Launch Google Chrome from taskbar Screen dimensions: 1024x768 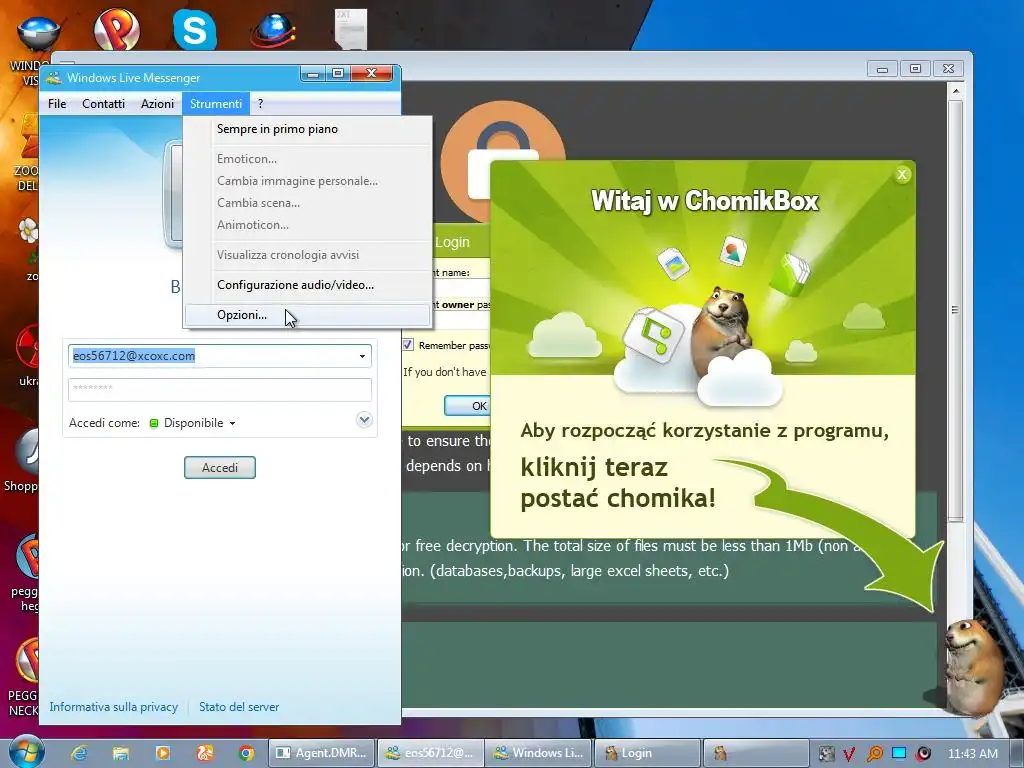[246, 753]
